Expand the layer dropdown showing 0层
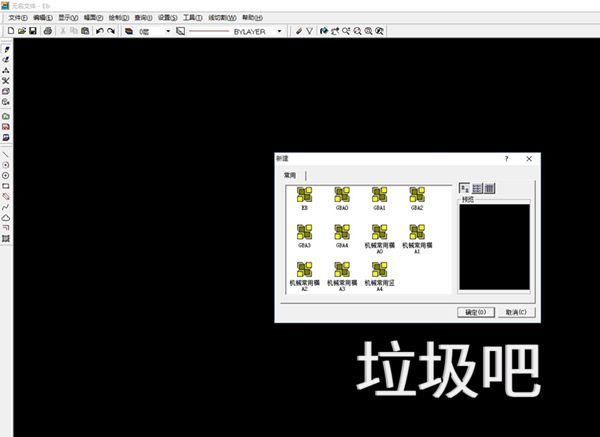Screen dimensions: 600x437 (168, 32)
